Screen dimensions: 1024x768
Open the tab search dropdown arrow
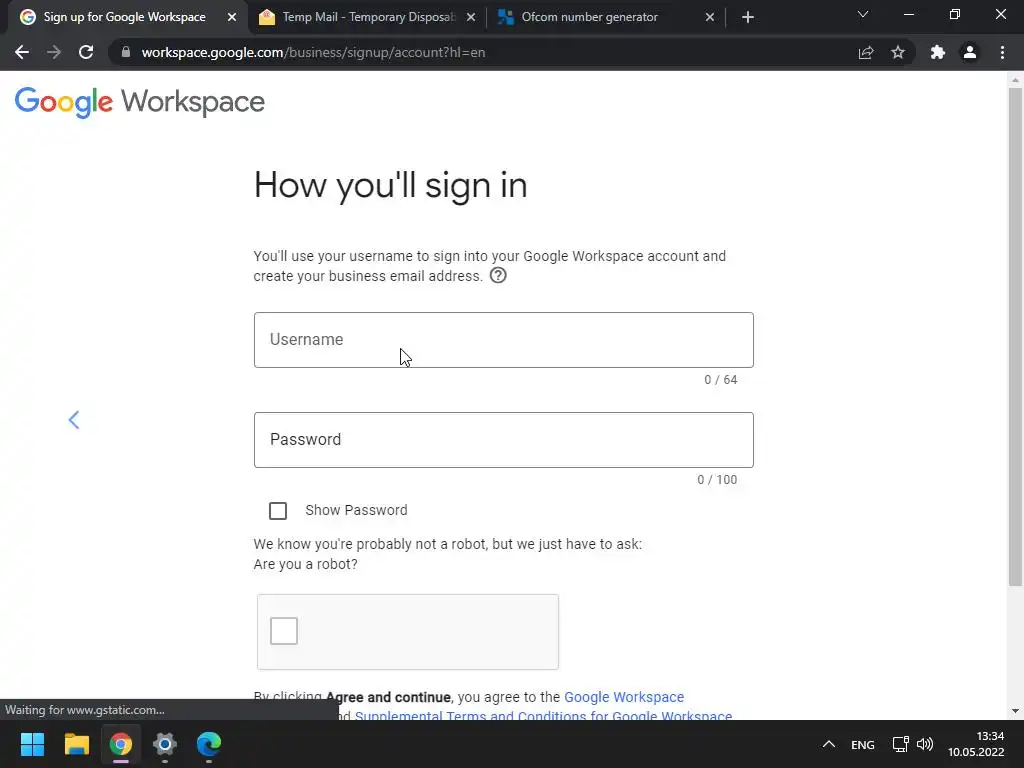[x=863, y=14]
